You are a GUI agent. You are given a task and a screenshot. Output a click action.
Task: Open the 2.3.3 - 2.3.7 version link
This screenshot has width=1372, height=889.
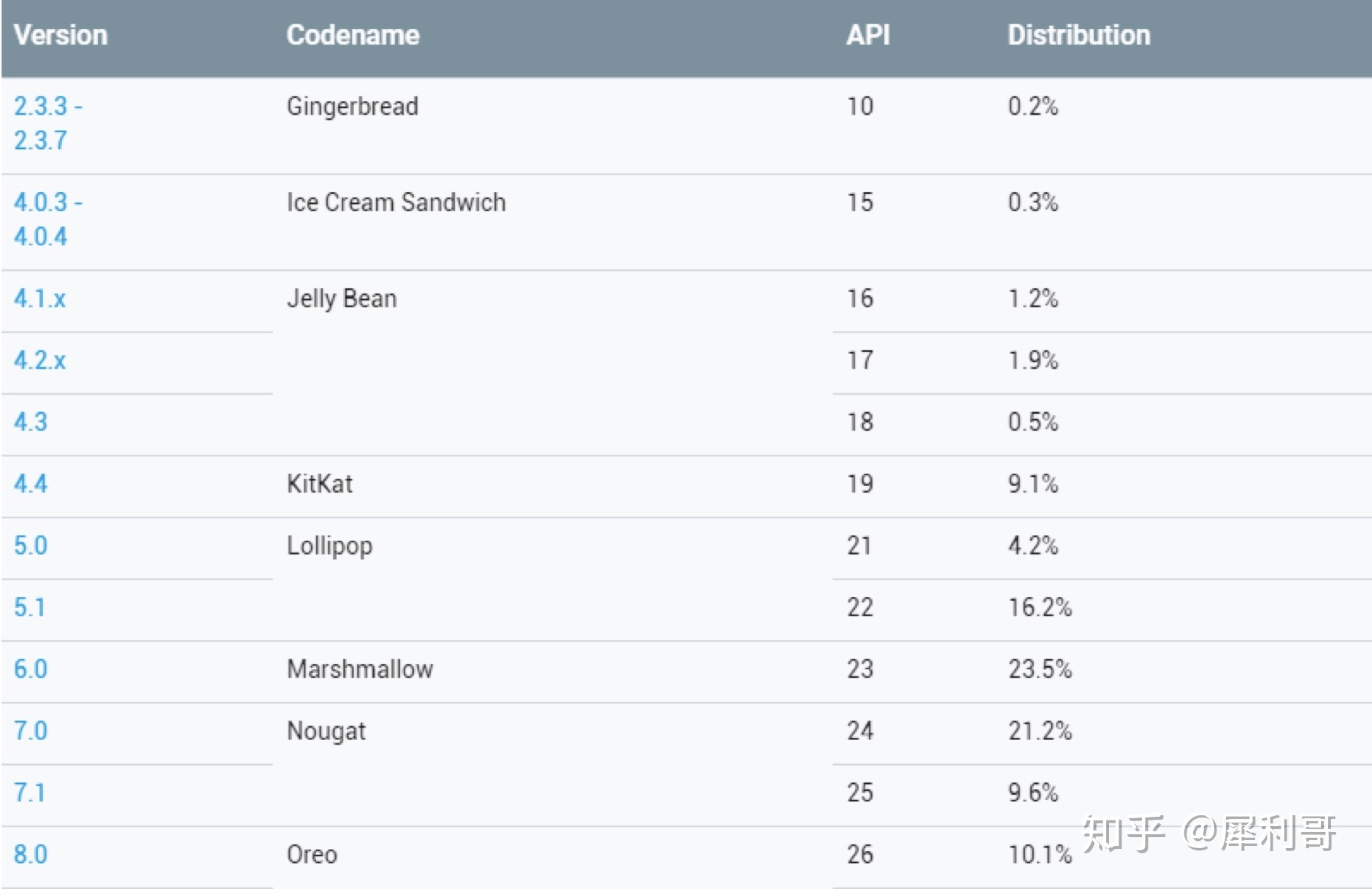click(48, 123)
